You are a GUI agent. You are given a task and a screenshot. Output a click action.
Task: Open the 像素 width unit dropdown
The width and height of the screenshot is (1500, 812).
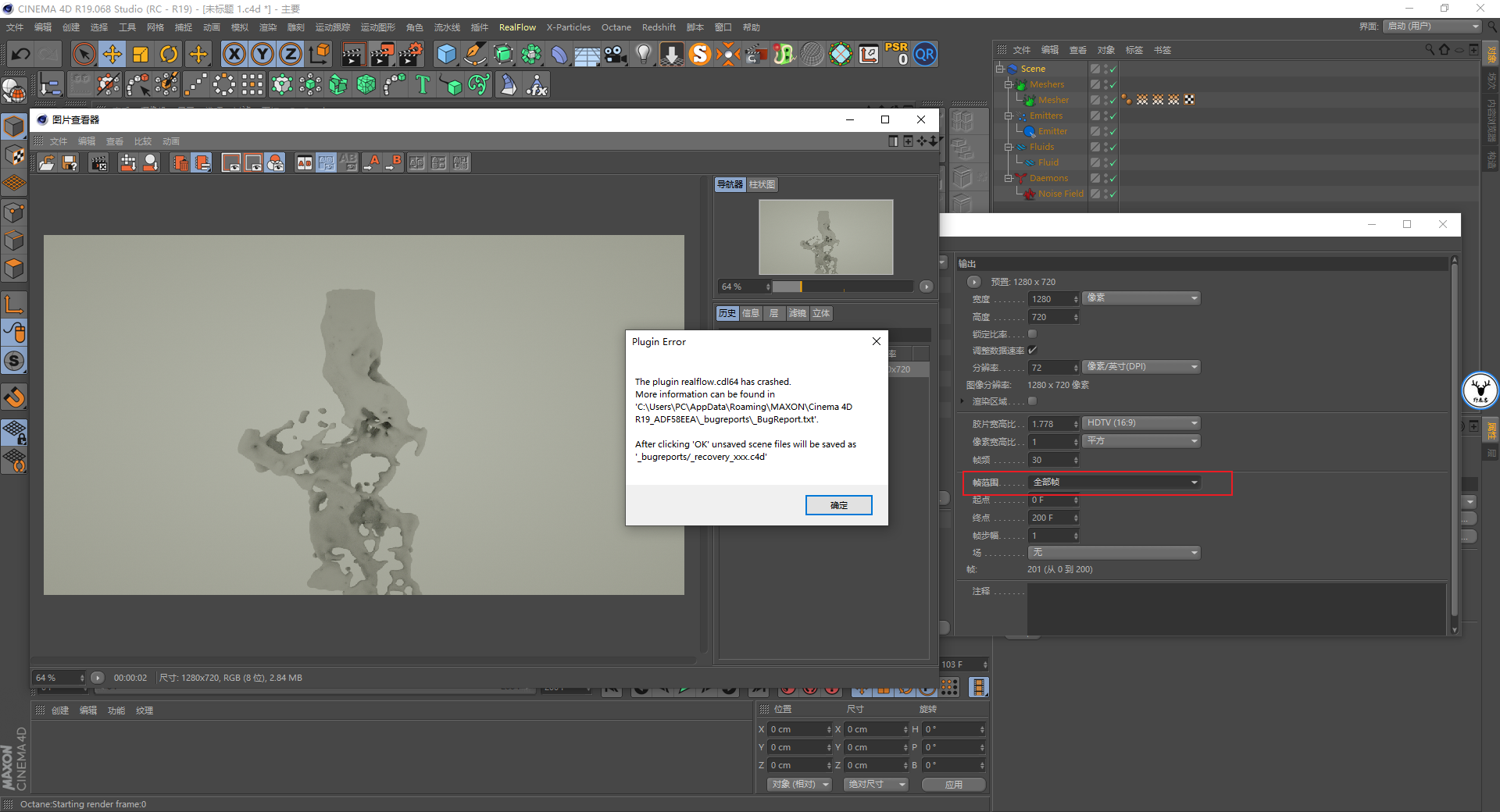1141,298
